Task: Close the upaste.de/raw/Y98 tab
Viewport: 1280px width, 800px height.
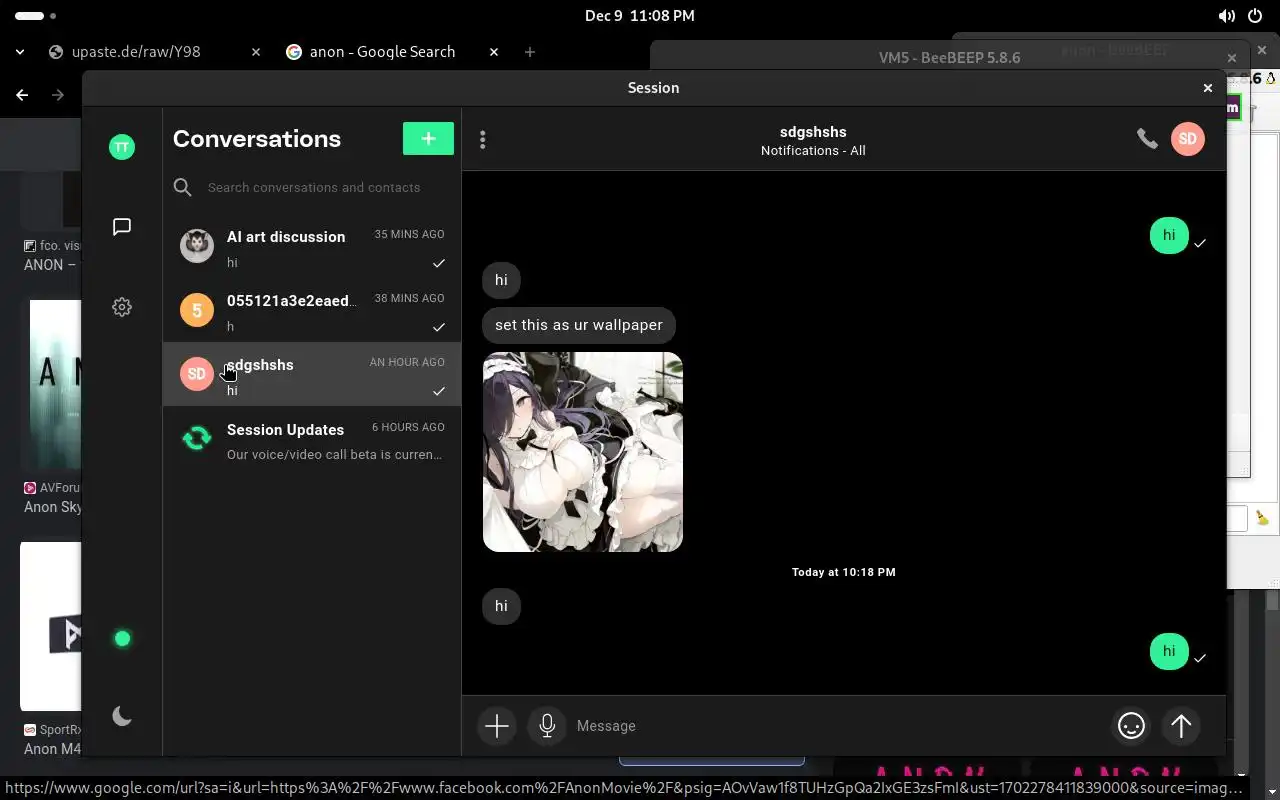Action: pos(256,52)
